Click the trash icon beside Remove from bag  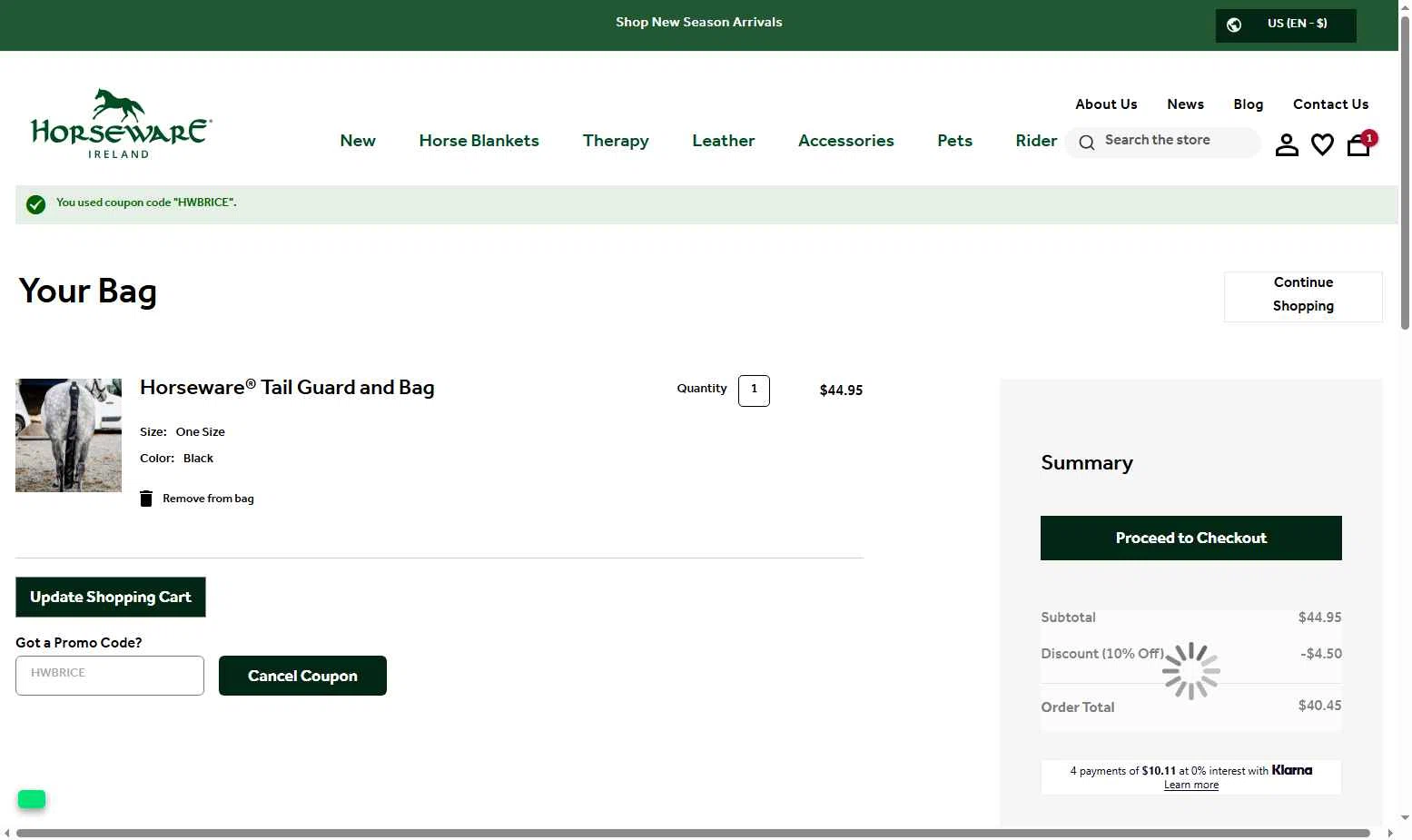(x=146, y=499)
